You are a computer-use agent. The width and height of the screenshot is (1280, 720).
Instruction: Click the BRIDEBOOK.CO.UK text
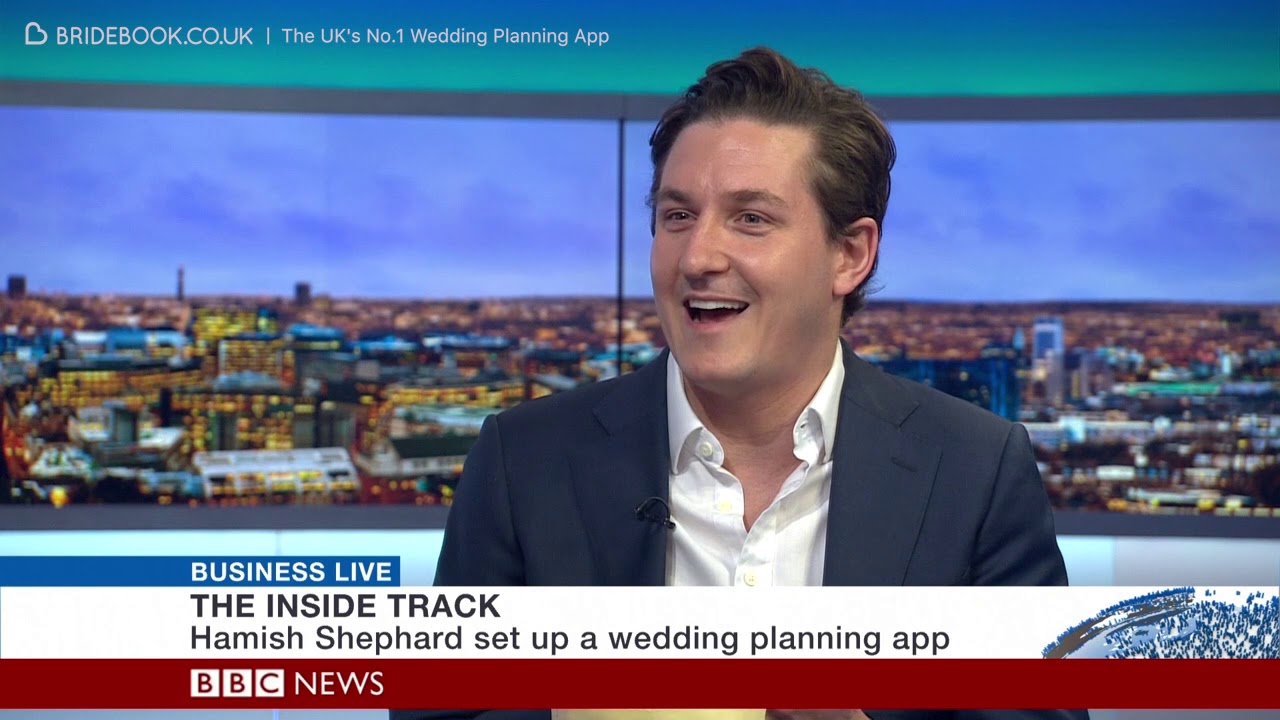154,36
